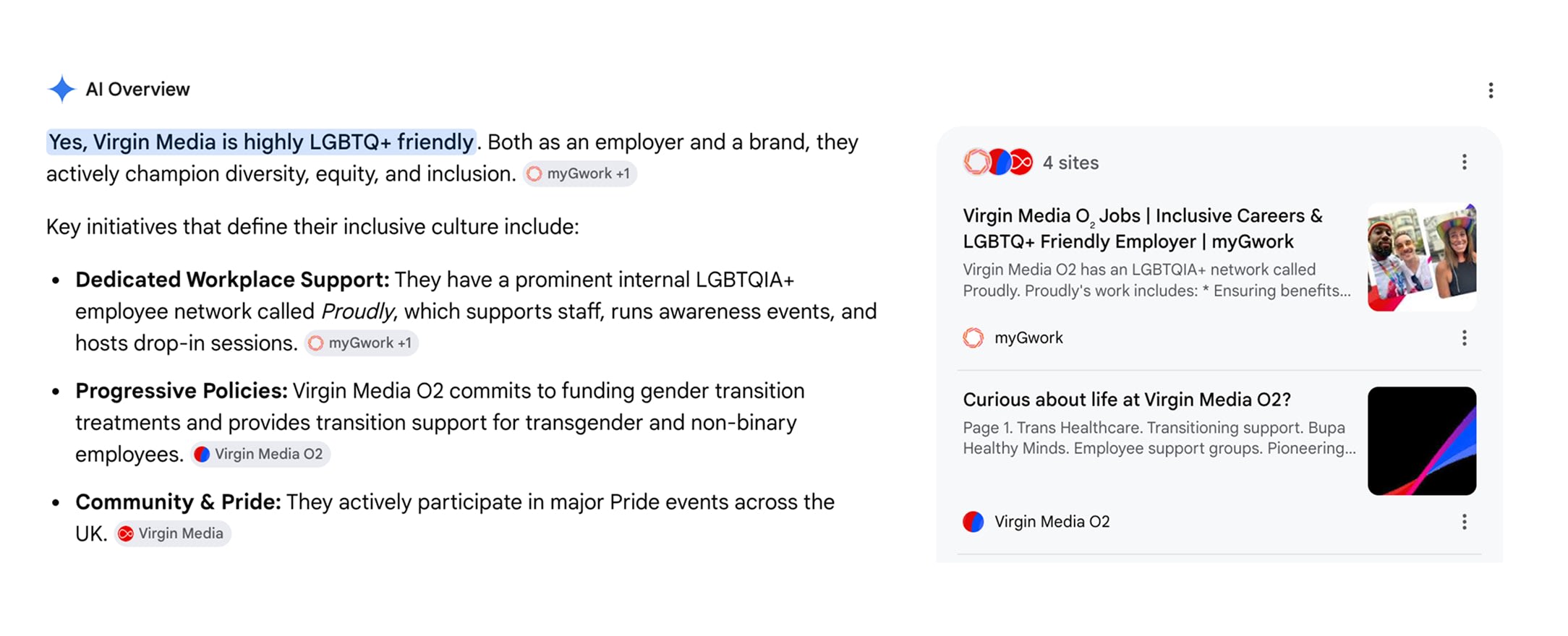Open Virgin Media citation chip after UK
1568x636 pixels.
pos(173,533)
